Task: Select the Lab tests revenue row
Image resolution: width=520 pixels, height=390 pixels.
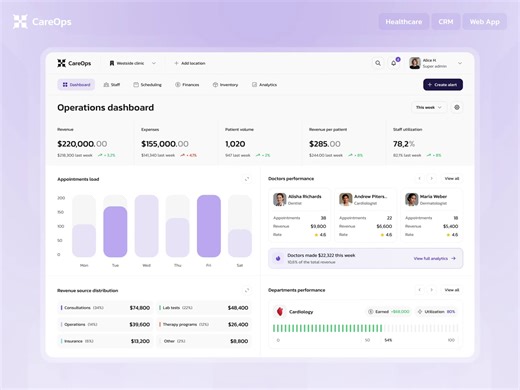Action: [204, 308]
